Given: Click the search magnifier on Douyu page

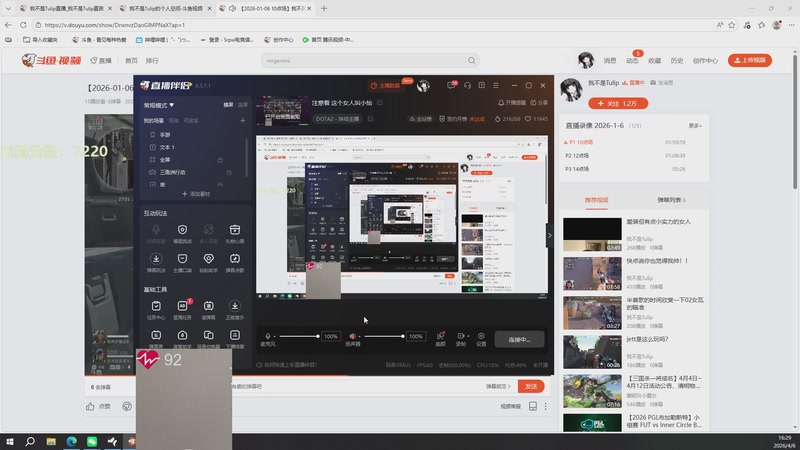Looking at the screenshot, I should [471, 60].
